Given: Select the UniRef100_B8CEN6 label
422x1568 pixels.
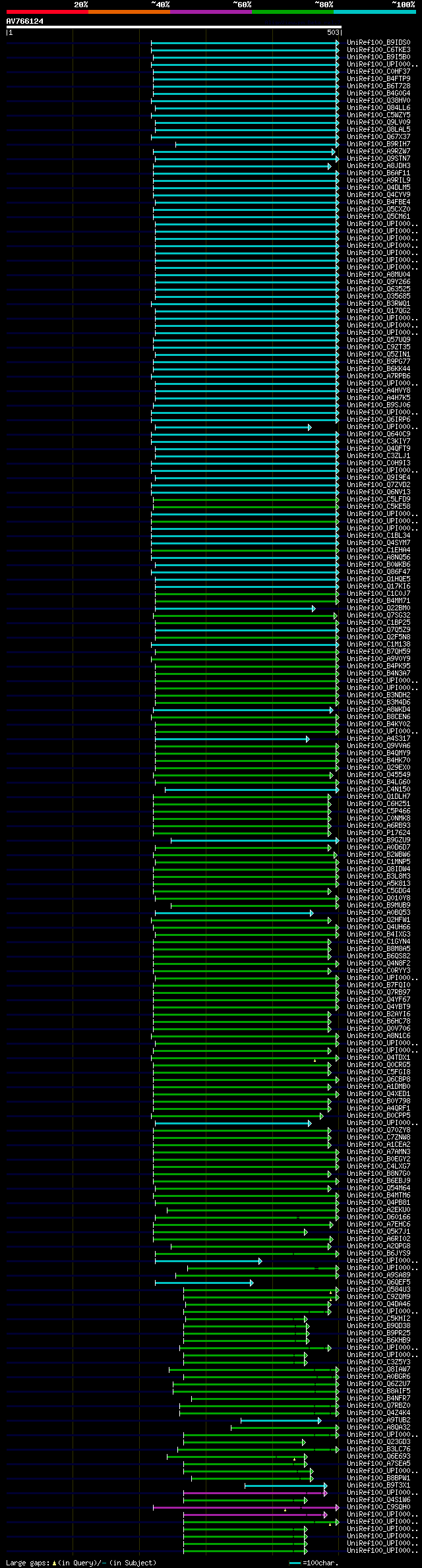Looking at the screenshot, I should [378, 716].
